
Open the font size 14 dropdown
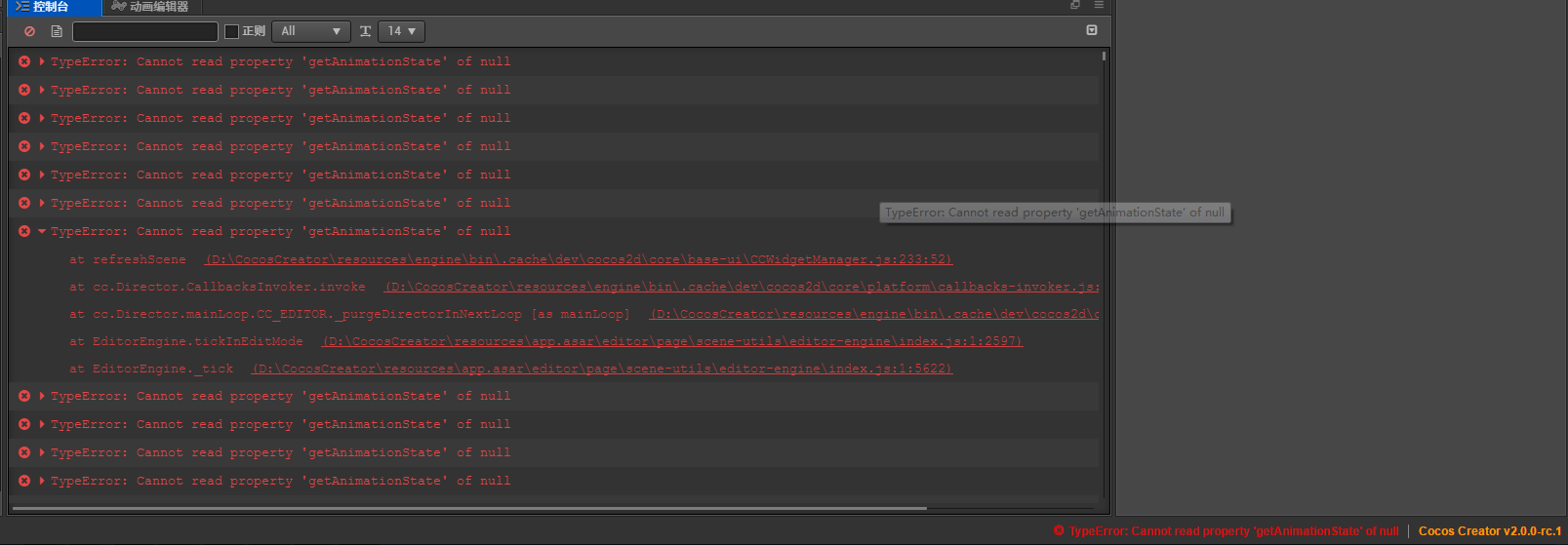[x=401, y=31]
